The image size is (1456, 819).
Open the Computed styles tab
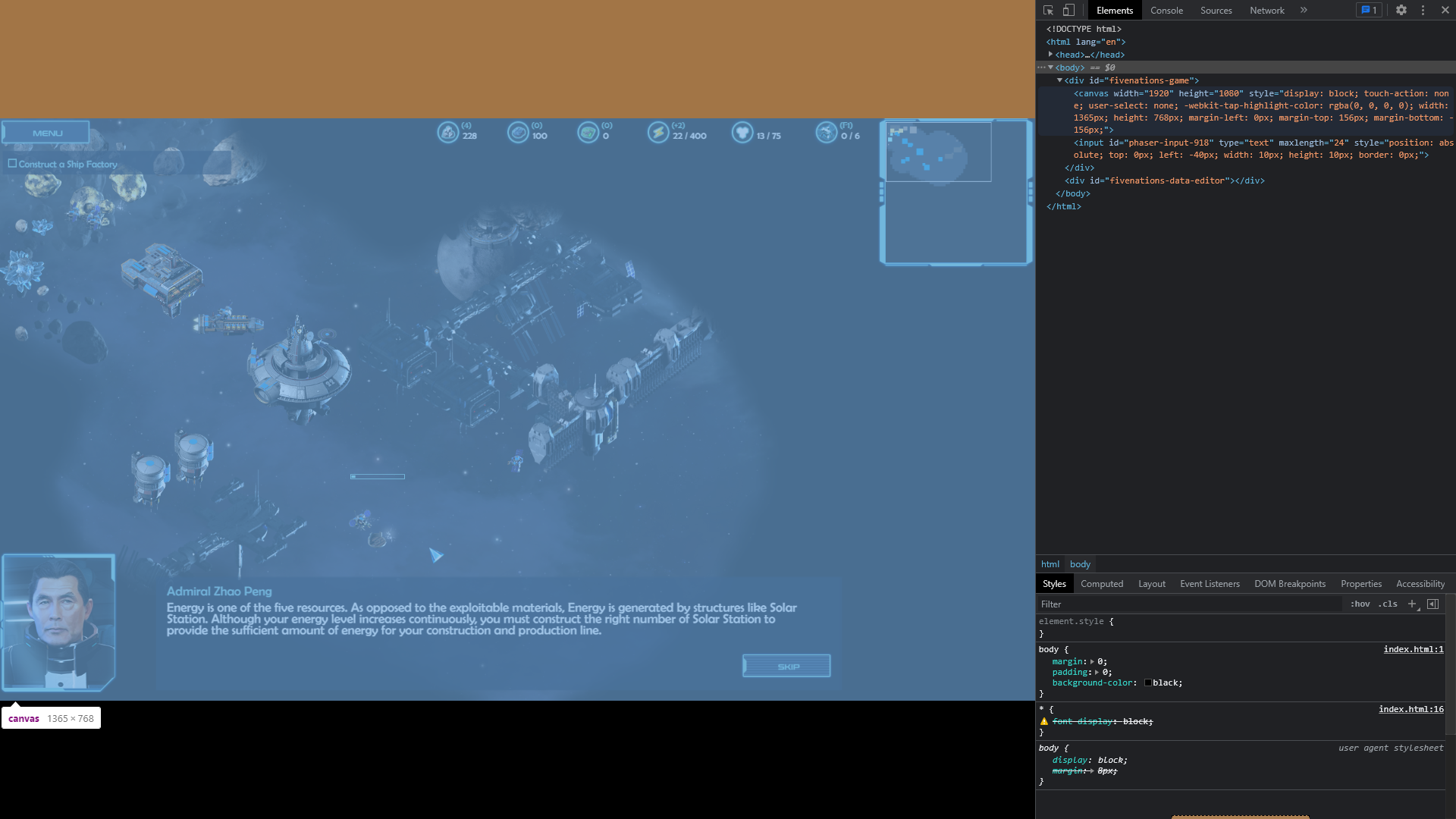click(x=1101, y=584)
